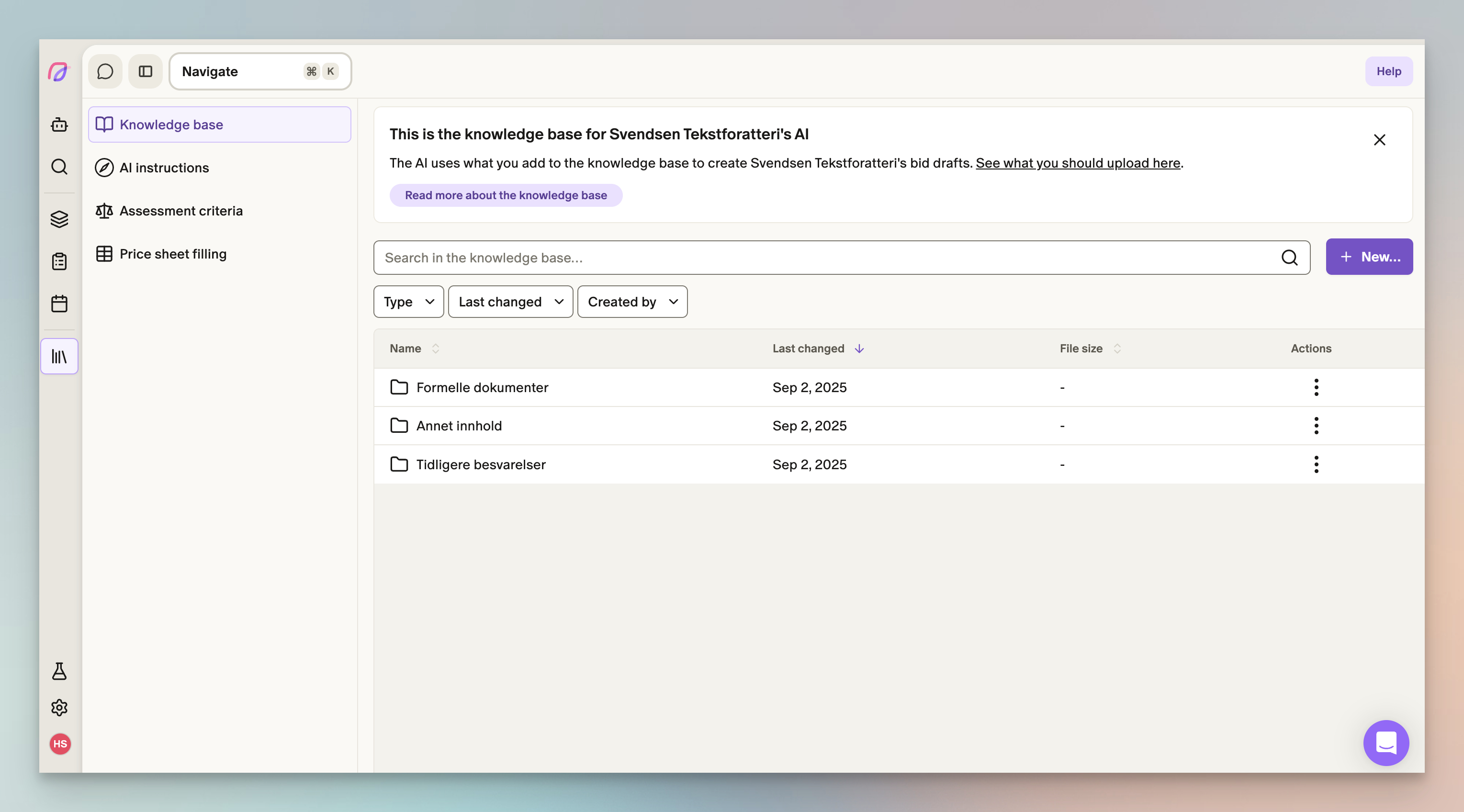Click the Help button
Image resolution: width=1464 pixels, height=812 pixels.
[x=1388, y=72]
